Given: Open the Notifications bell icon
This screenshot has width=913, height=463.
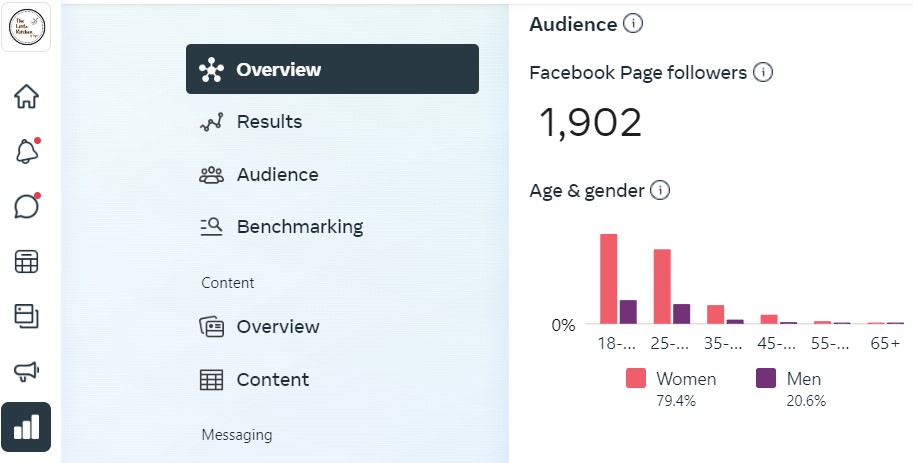Looking at the screenshot, I should click(x=27, y=152).
